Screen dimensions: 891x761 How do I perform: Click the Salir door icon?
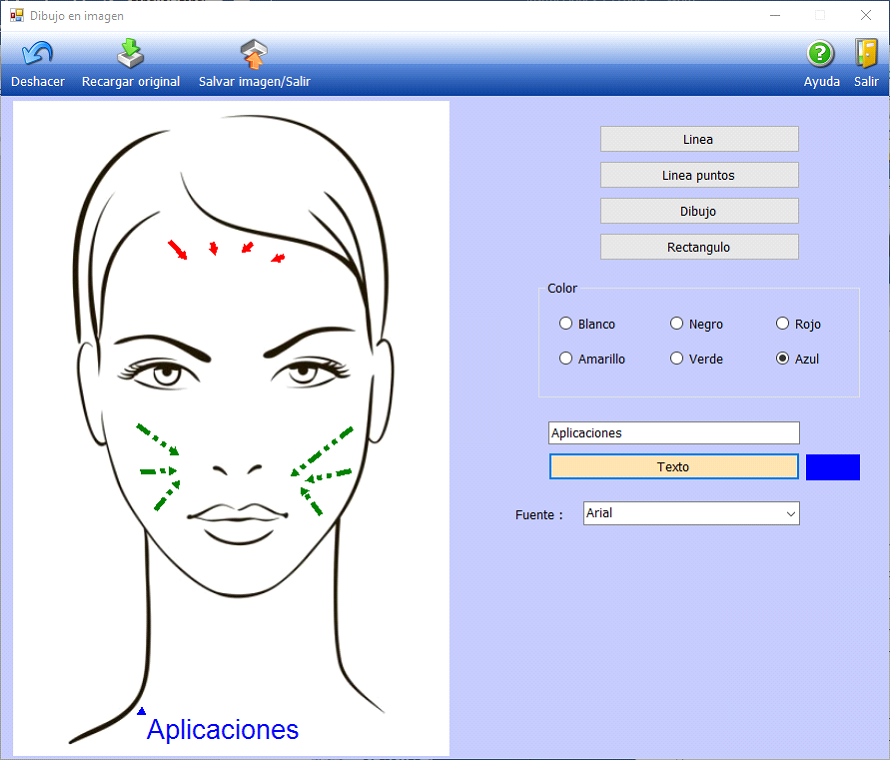(866, 54)
